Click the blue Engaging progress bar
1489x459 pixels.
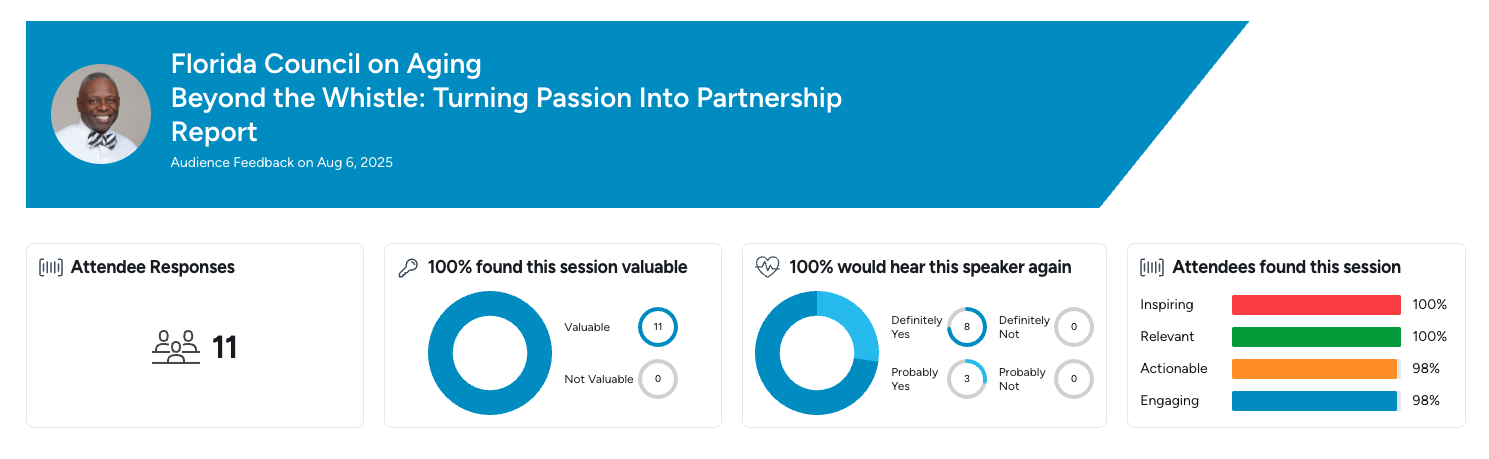click(x=1314, y=401)
